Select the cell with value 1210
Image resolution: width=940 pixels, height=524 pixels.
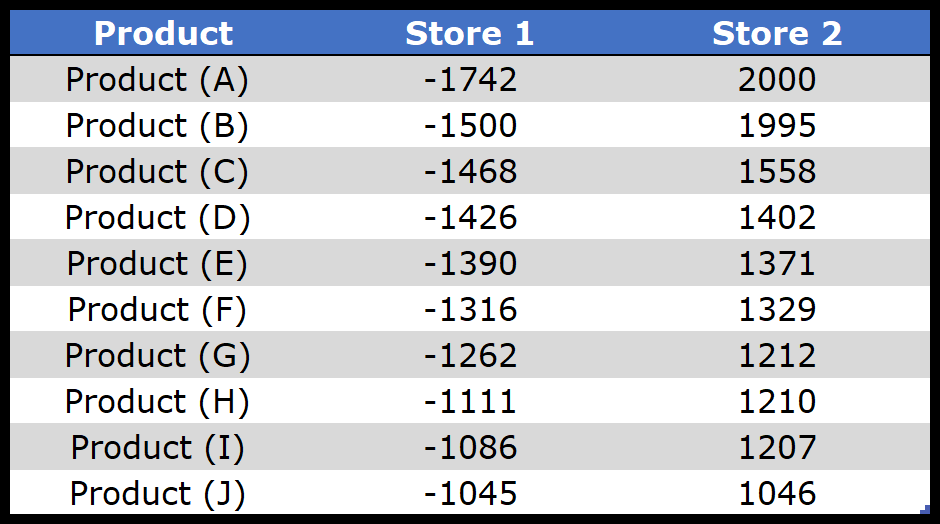pyautogui.click(x=777, y=401)
